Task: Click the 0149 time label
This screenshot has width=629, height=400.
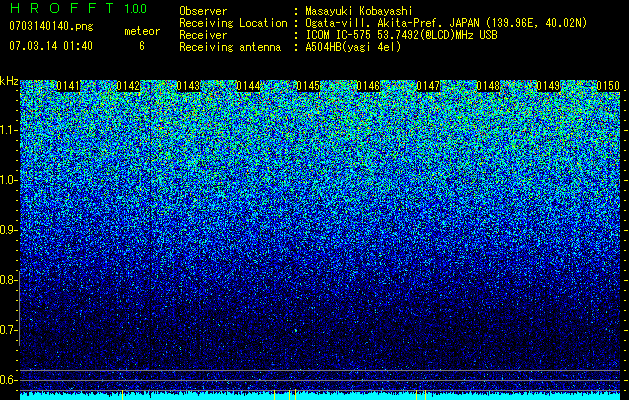Action: (x=548, y=86)
